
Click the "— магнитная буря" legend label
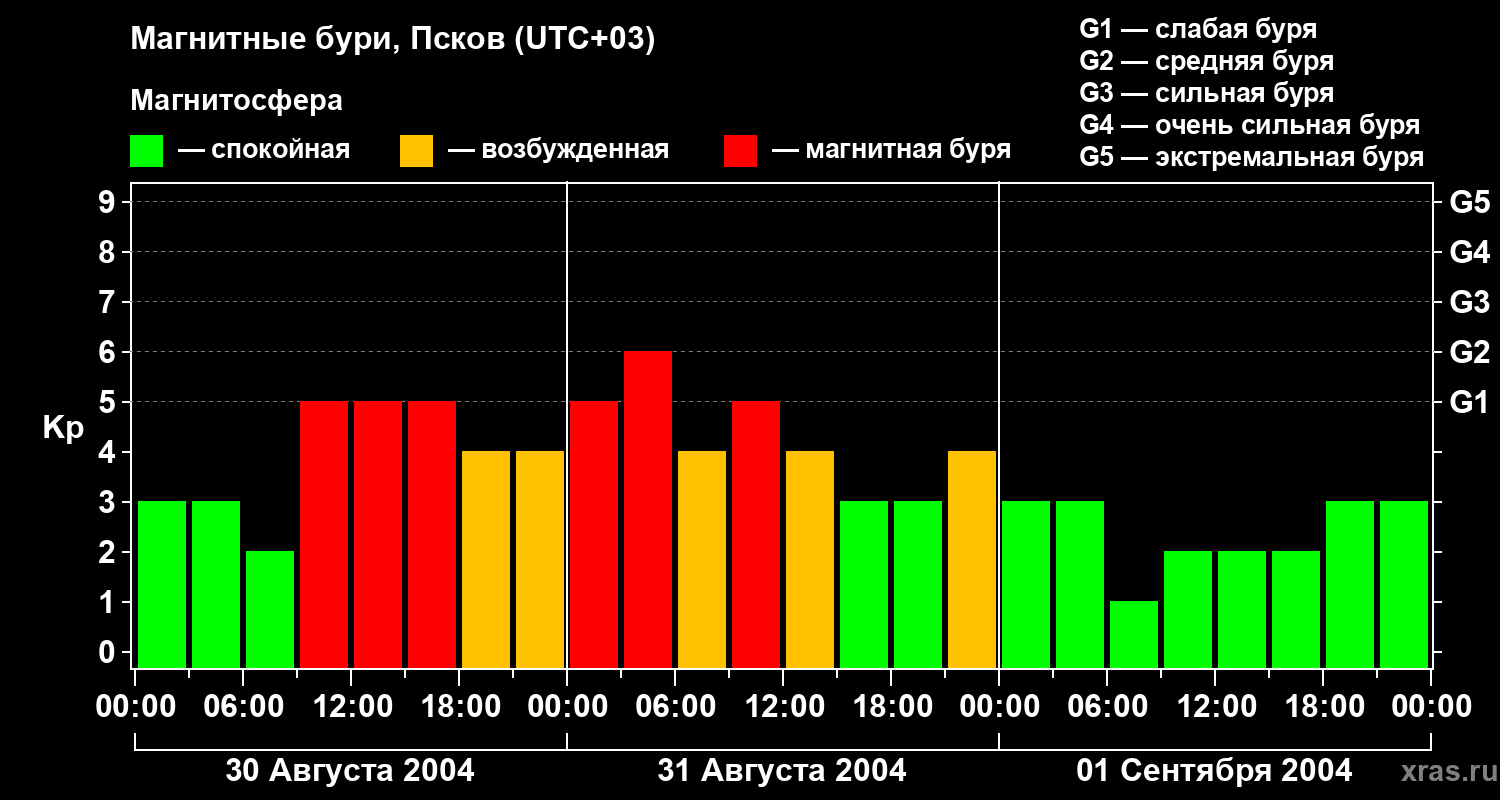pyautogui.click(x=892, y=150)
